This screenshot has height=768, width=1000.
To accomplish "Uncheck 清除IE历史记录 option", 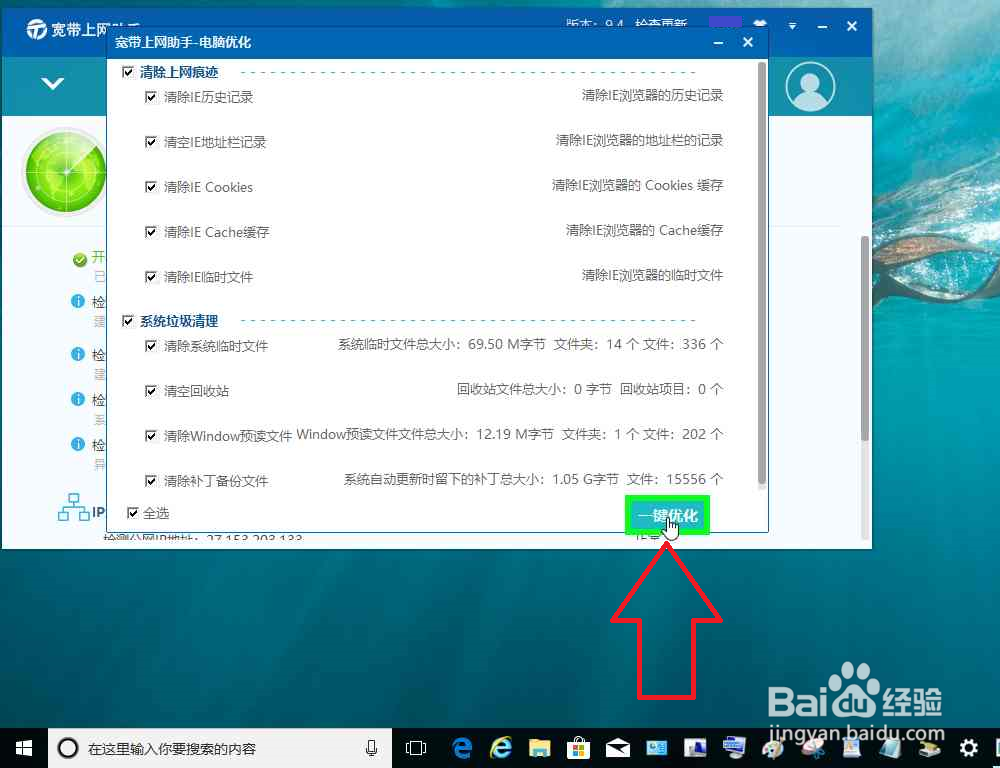I will pos(151,97).
